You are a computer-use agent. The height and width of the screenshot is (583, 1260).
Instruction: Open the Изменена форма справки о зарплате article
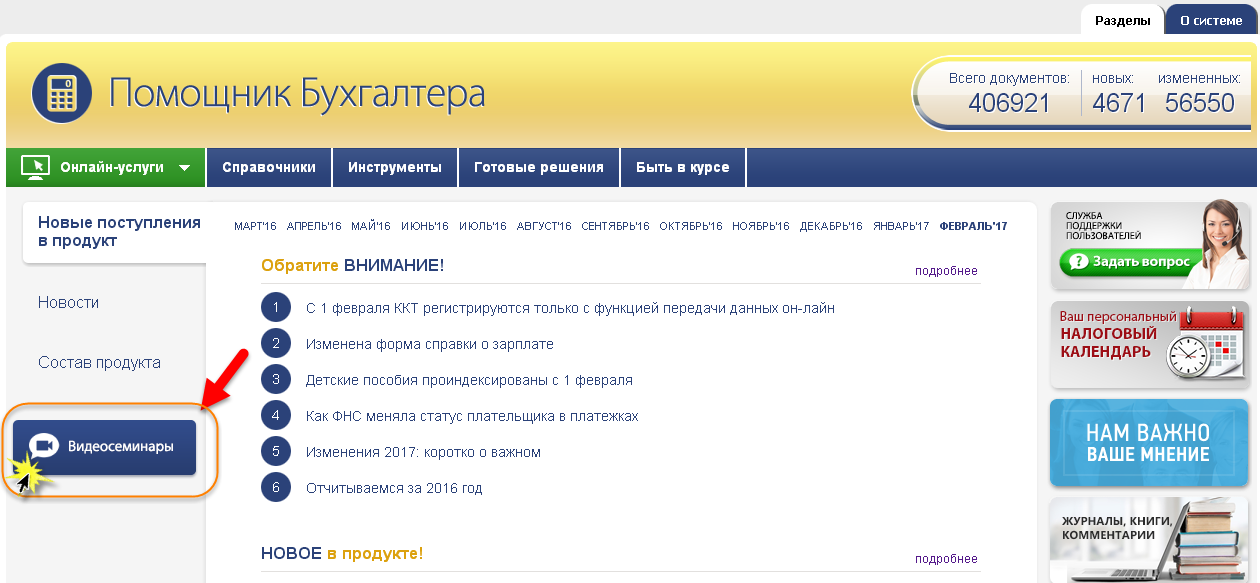click(429, 344)
